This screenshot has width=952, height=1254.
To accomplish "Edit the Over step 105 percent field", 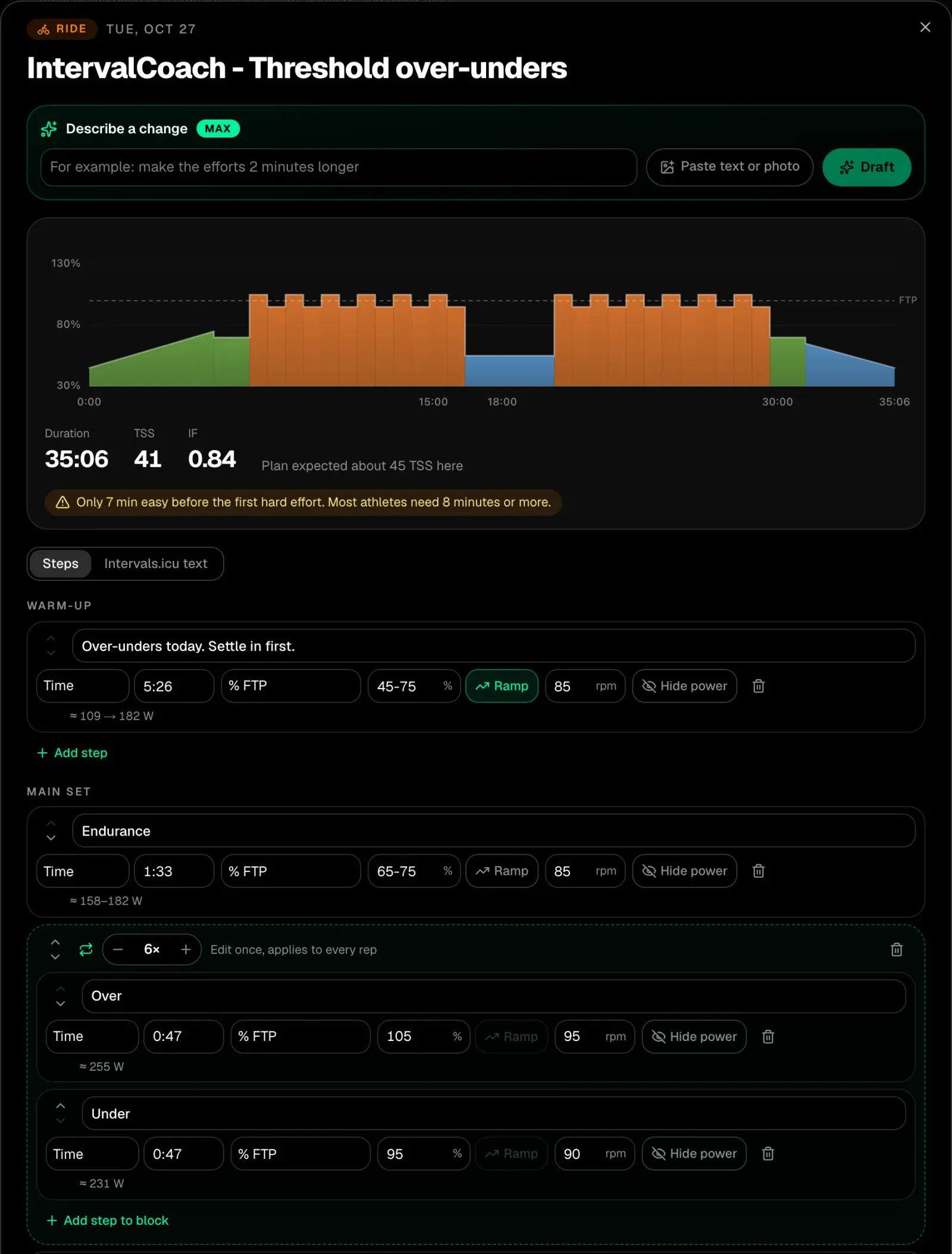I will [x=424, y=1036].
